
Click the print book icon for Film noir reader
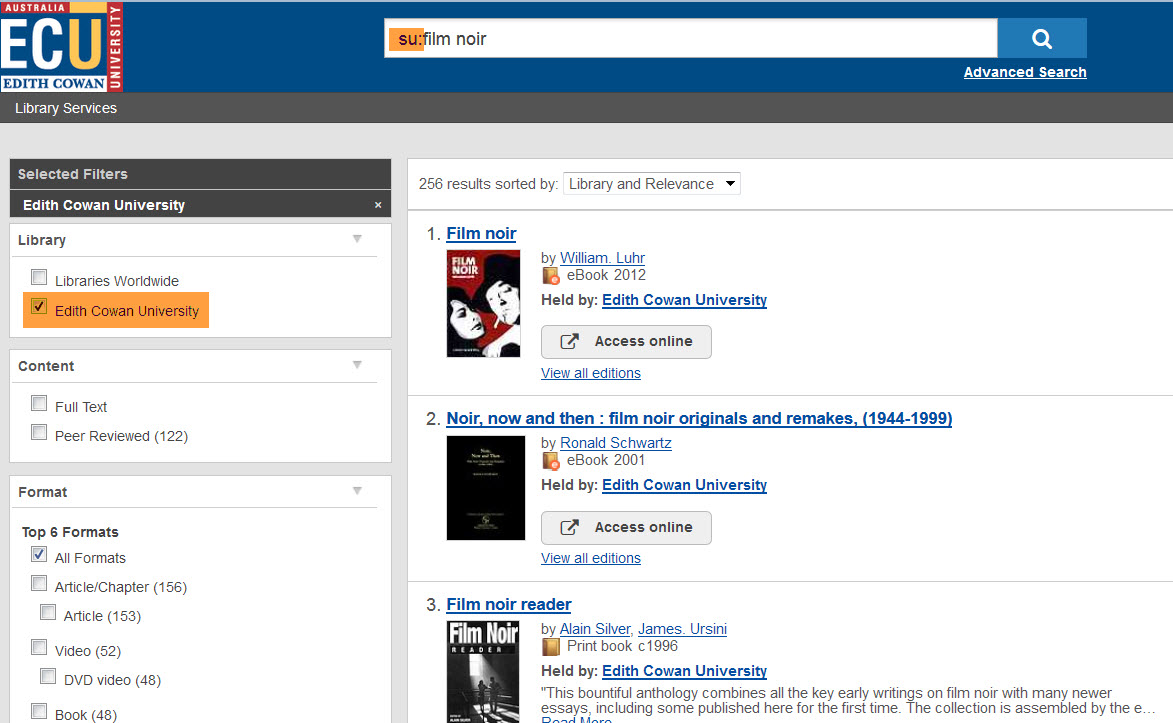pyautogui.click(x=551, y=647)
